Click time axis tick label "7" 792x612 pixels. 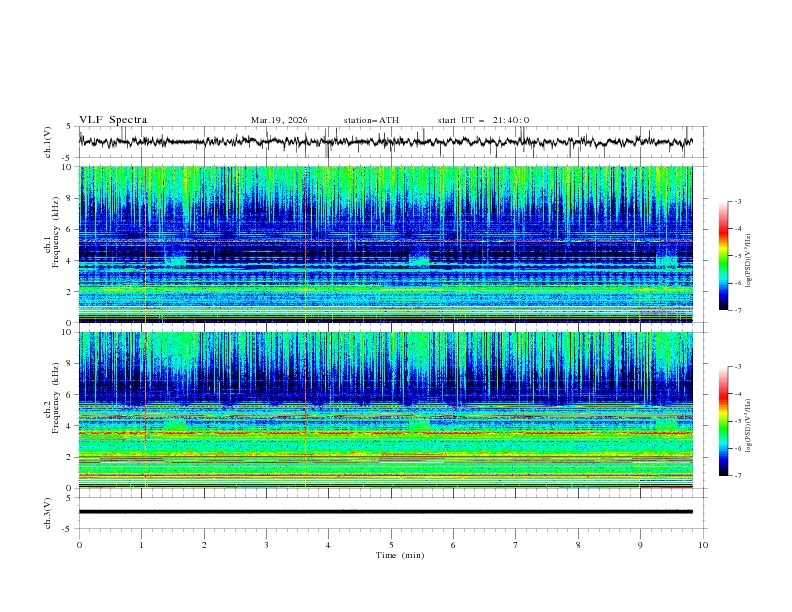coord(515,545)
